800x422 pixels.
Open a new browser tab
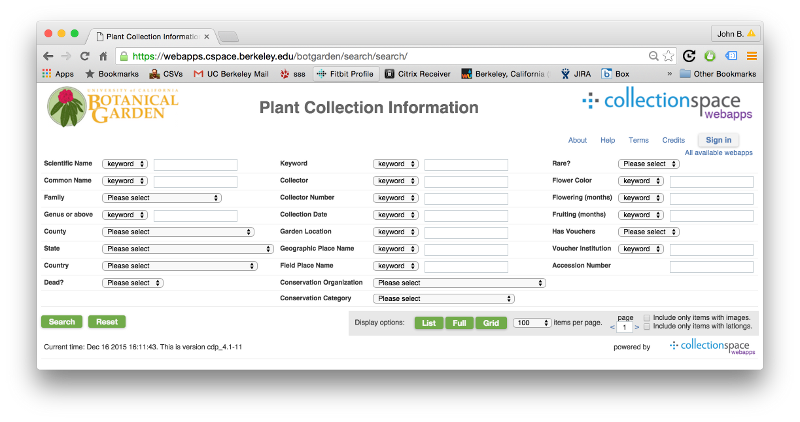pyautogui.click(x=228, y=37)
